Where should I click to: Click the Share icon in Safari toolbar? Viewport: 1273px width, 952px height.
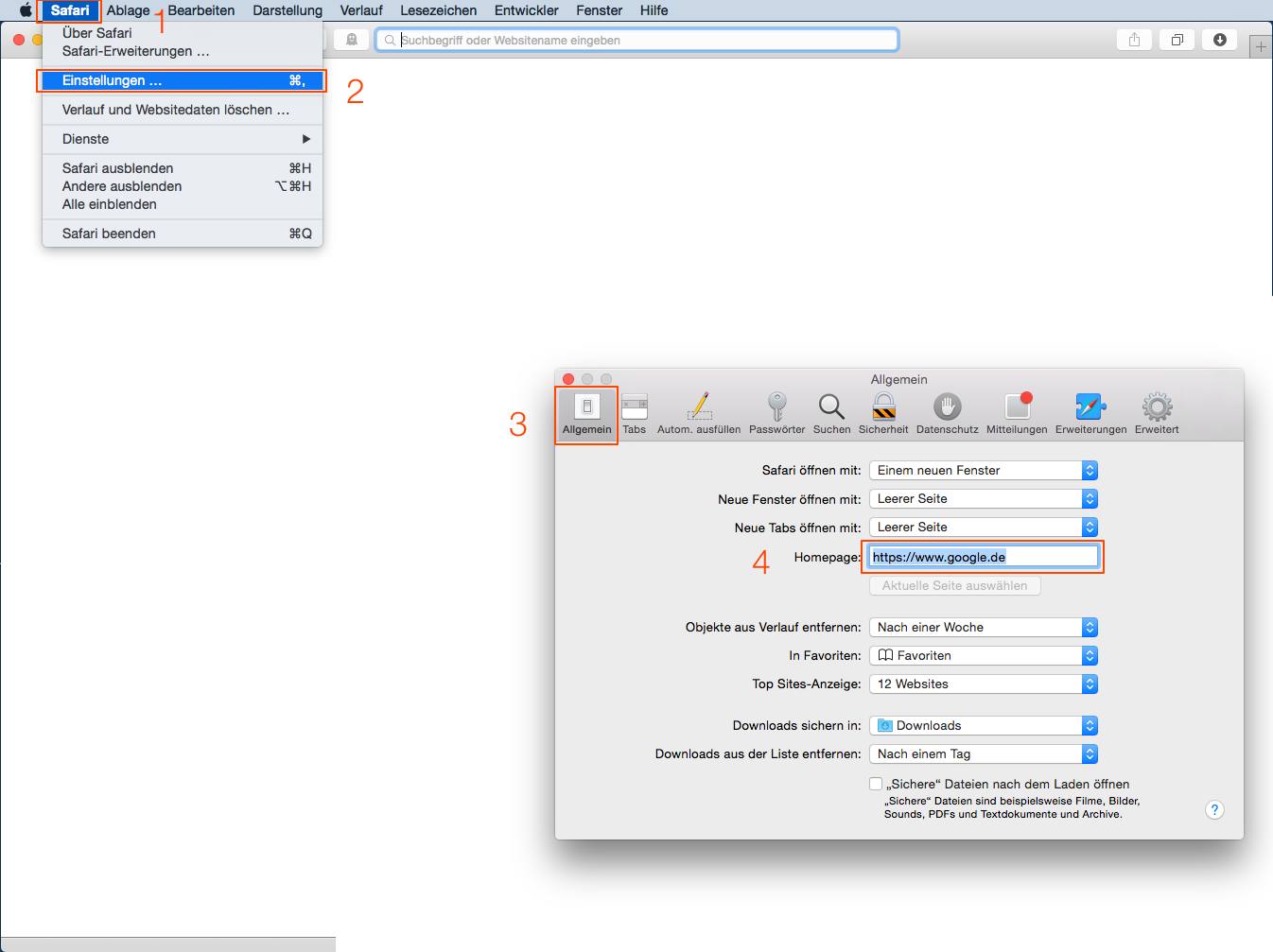click(x=1134, y=40)
